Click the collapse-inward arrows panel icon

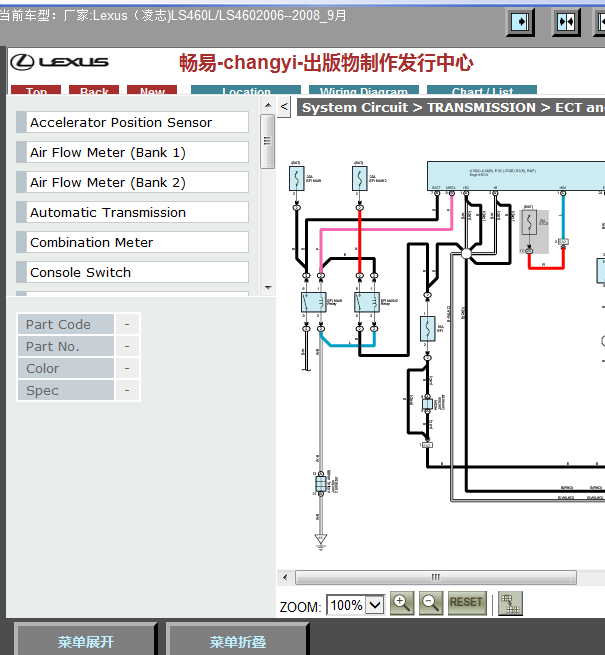click(x=566, y=22)
